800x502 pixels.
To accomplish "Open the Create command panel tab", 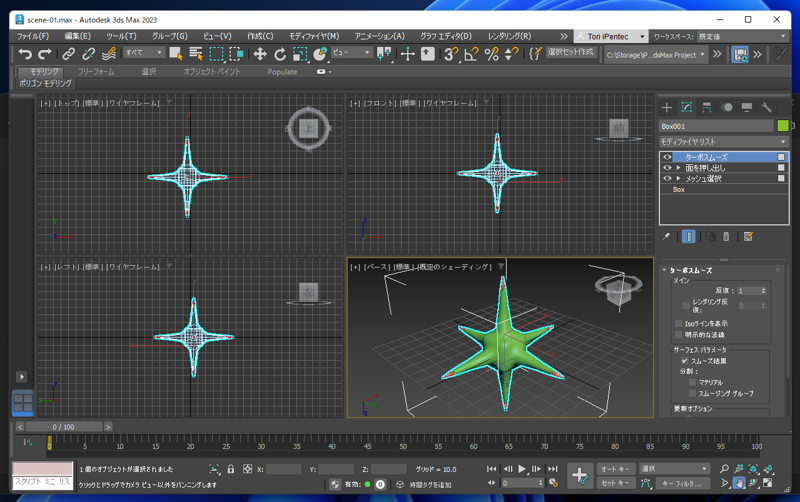I will point(666,107).
